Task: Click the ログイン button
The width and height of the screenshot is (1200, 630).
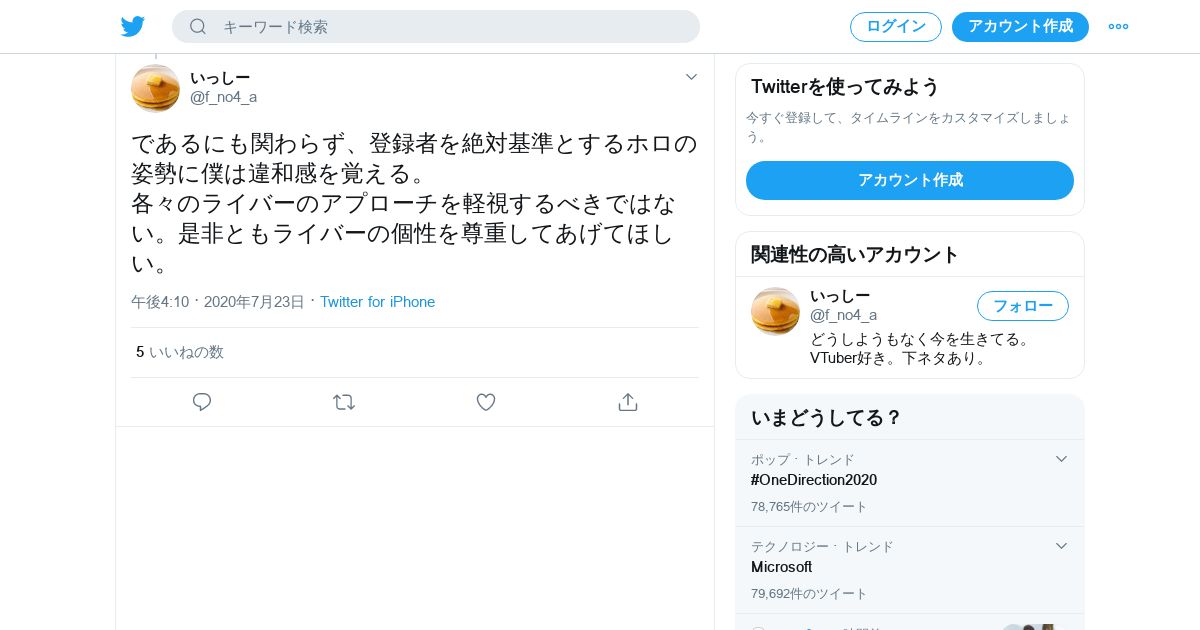Action: click(896, 27)
